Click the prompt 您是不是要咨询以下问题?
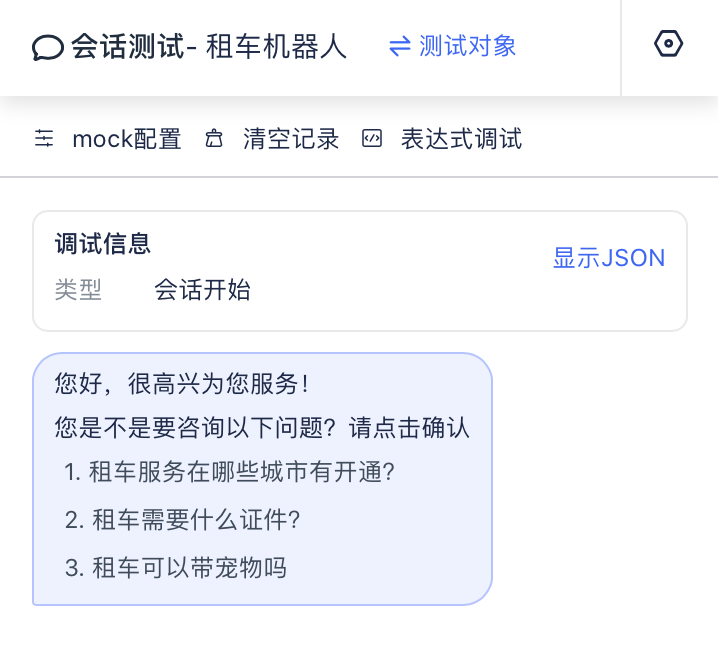The width and height of the screenshot is (718, 662). click(x=196, y=428)
